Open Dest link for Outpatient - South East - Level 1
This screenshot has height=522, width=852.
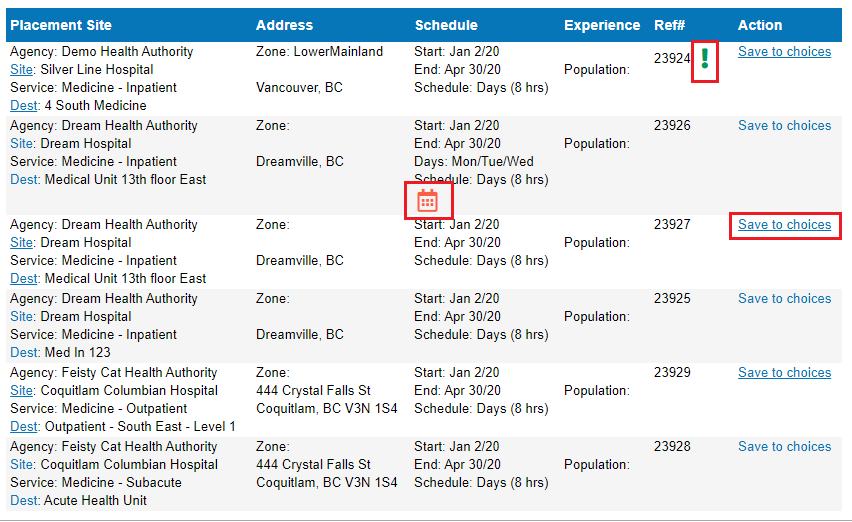24,426
